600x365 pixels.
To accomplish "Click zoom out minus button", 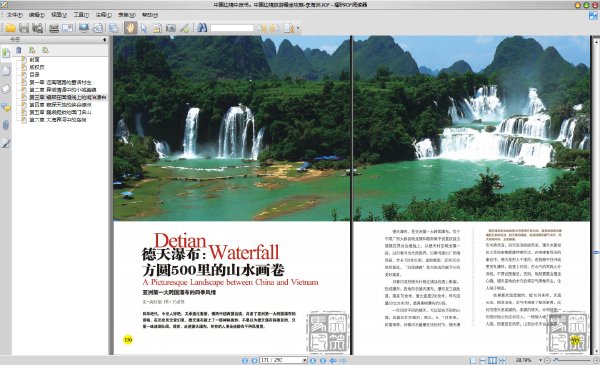I will coord(547,360).
